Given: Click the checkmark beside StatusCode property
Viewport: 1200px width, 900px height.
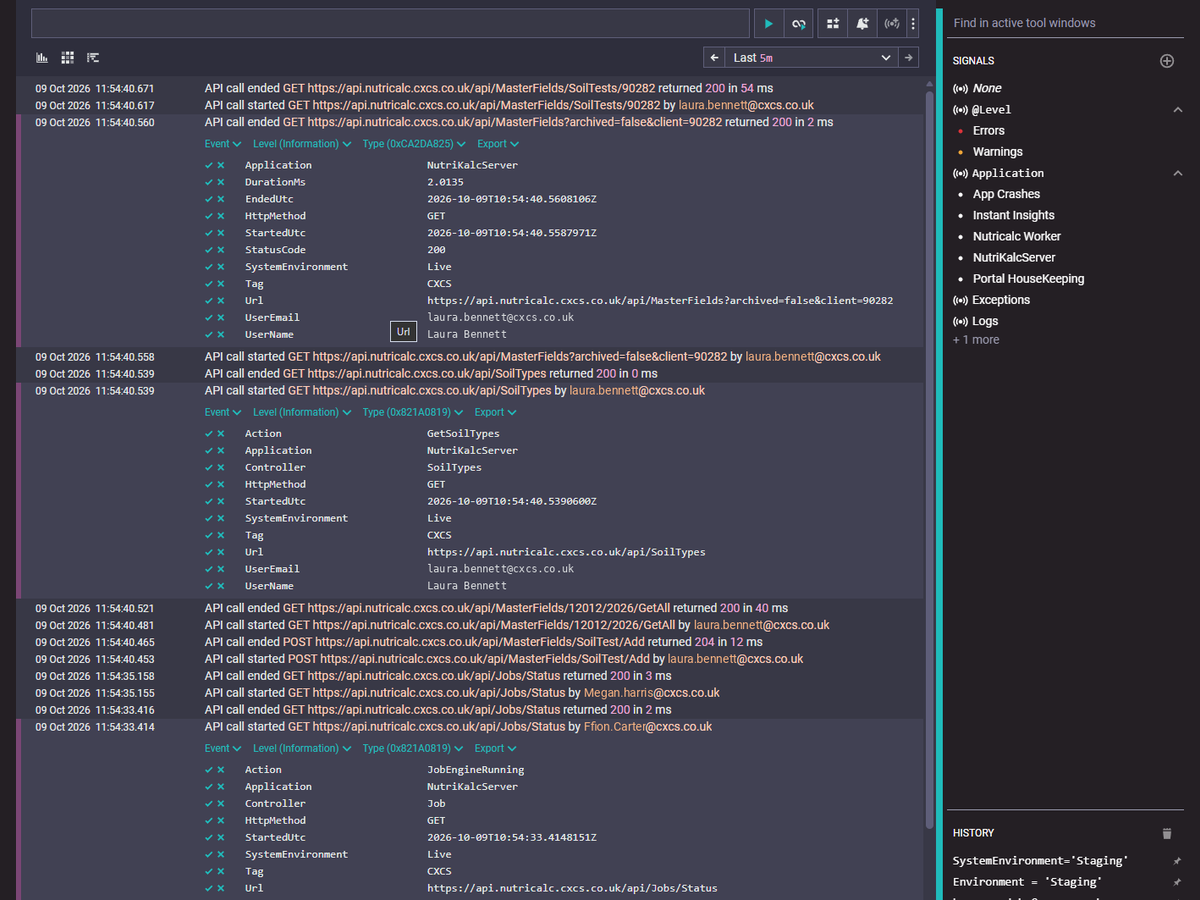Looking at the screenshot, I should click(208, 250).
